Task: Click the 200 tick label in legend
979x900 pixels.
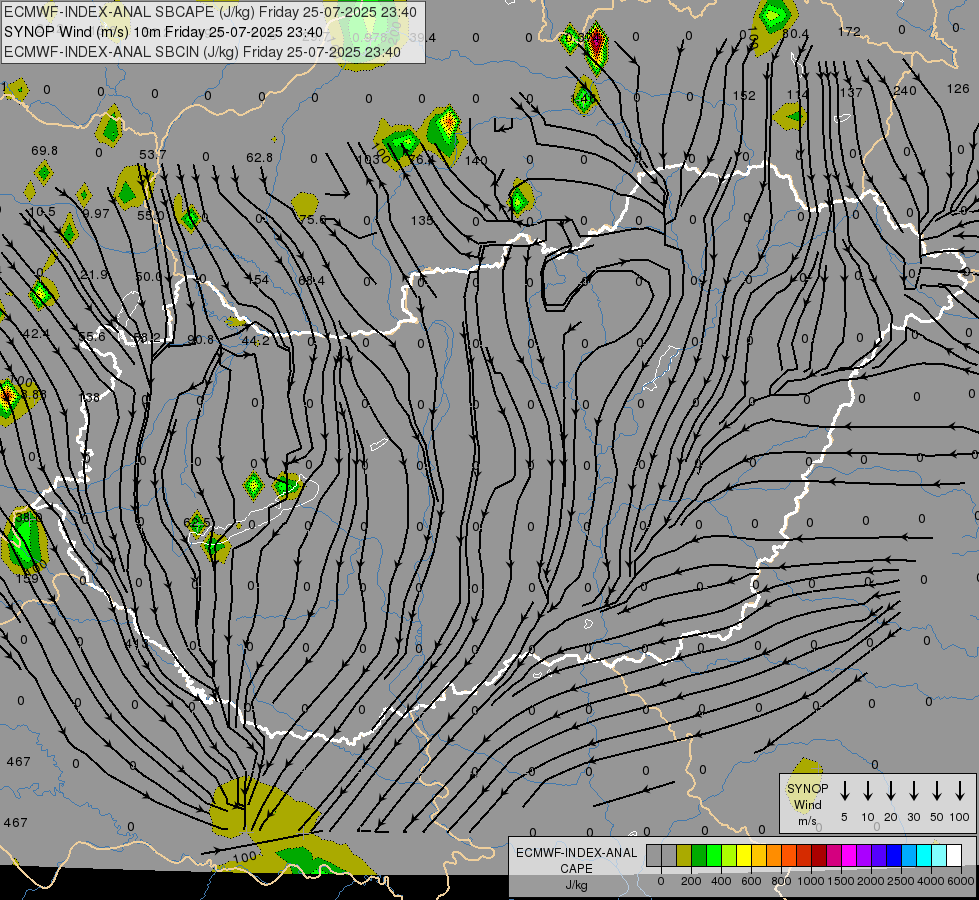Action: click(x=691, y=881)
